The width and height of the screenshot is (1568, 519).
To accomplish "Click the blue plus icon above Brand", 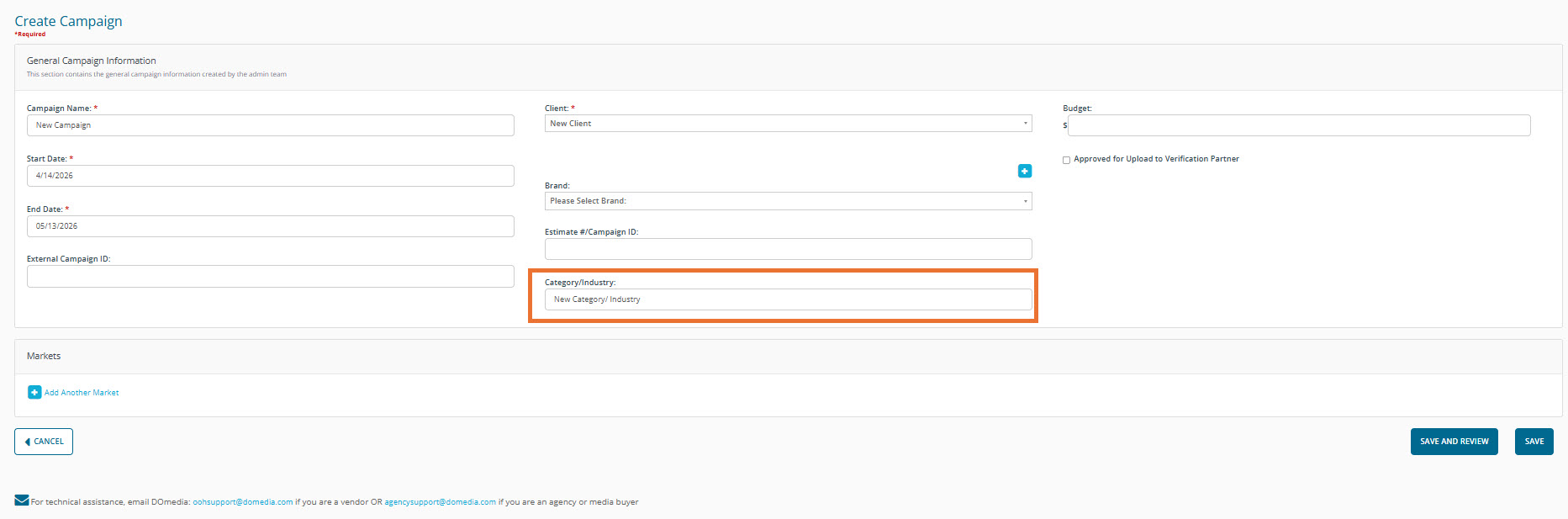I will pos(1024,171).
